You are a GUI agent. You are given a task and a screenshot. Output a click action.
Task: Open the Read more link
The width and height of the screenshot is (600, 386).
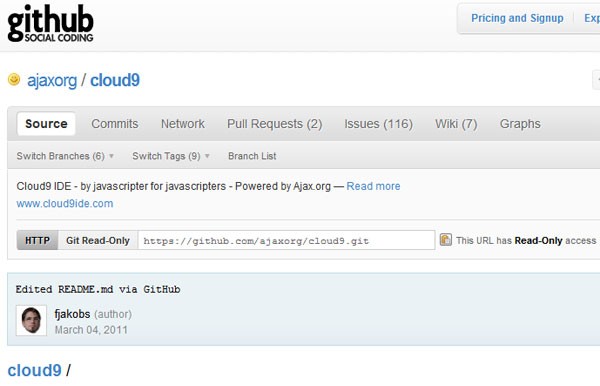[373, 186]
